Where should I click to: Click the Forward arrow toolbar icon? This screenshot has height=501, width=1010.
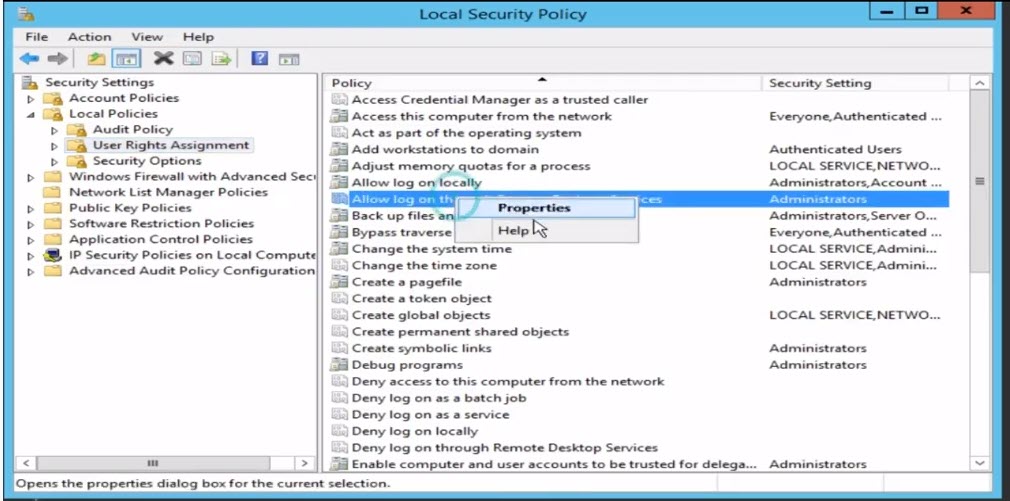pyautogui.click(x=57, y=59)
